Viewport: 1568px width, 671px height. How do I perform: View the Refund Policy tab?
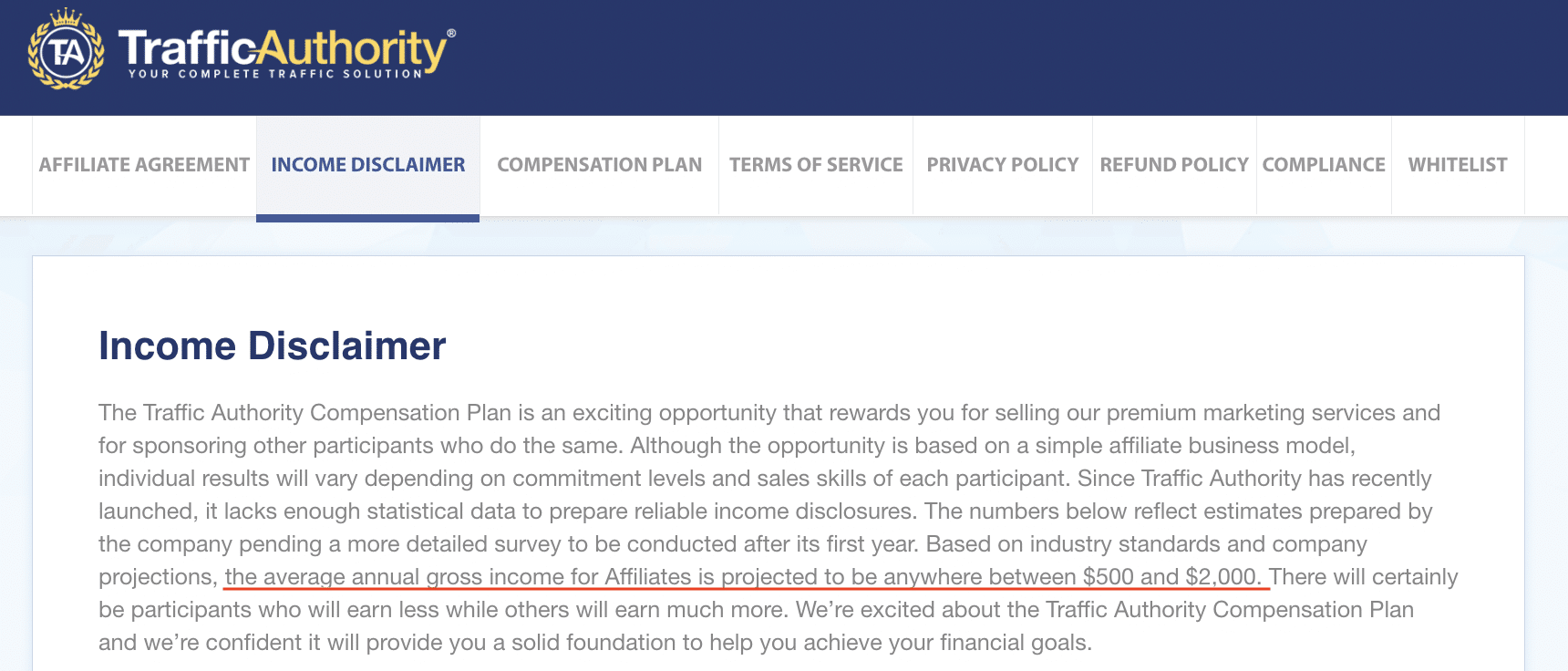click(1174, 165)
